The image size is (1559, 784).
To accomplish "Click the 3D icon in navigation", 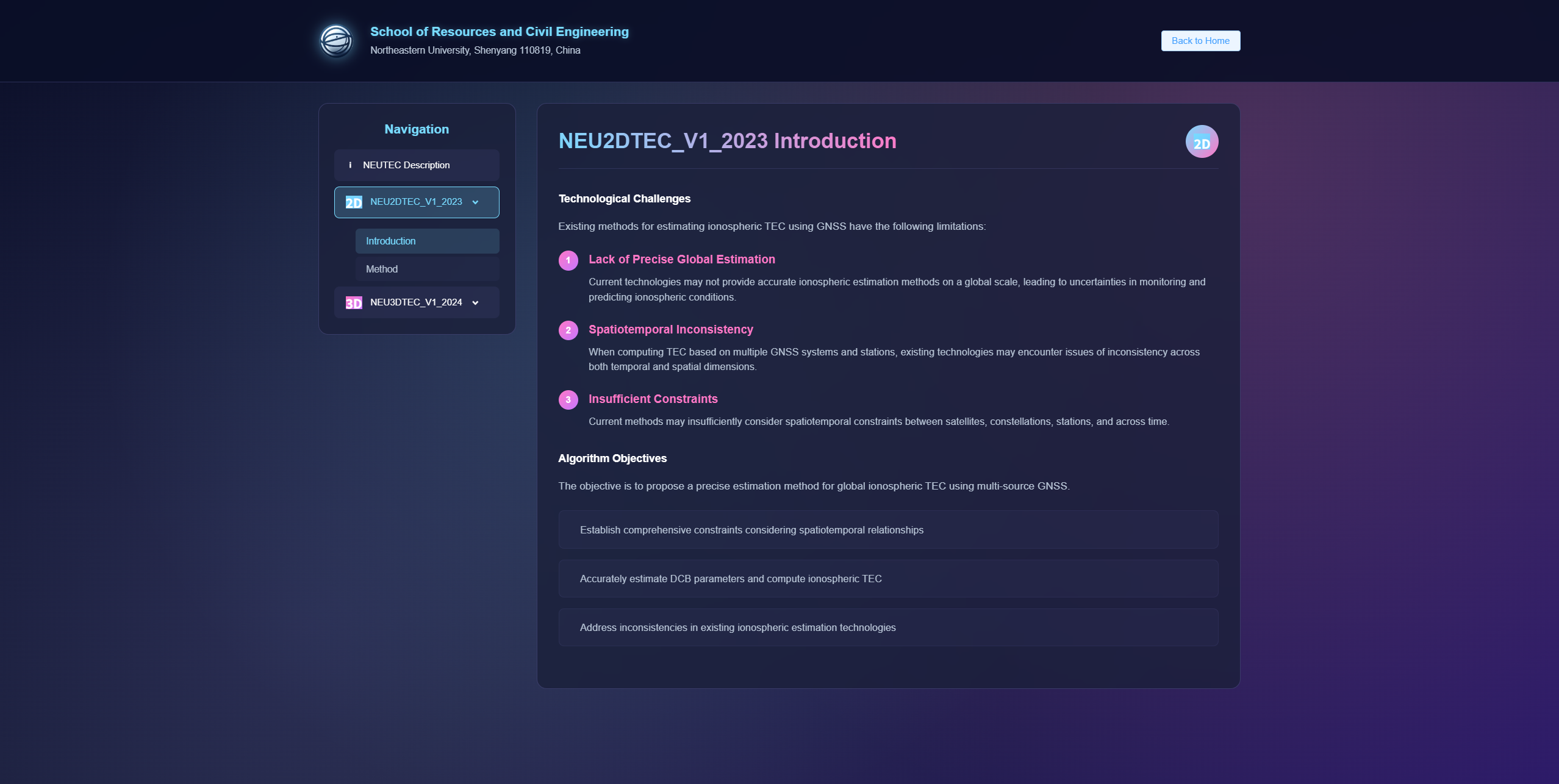I will (x=354, y=303).
